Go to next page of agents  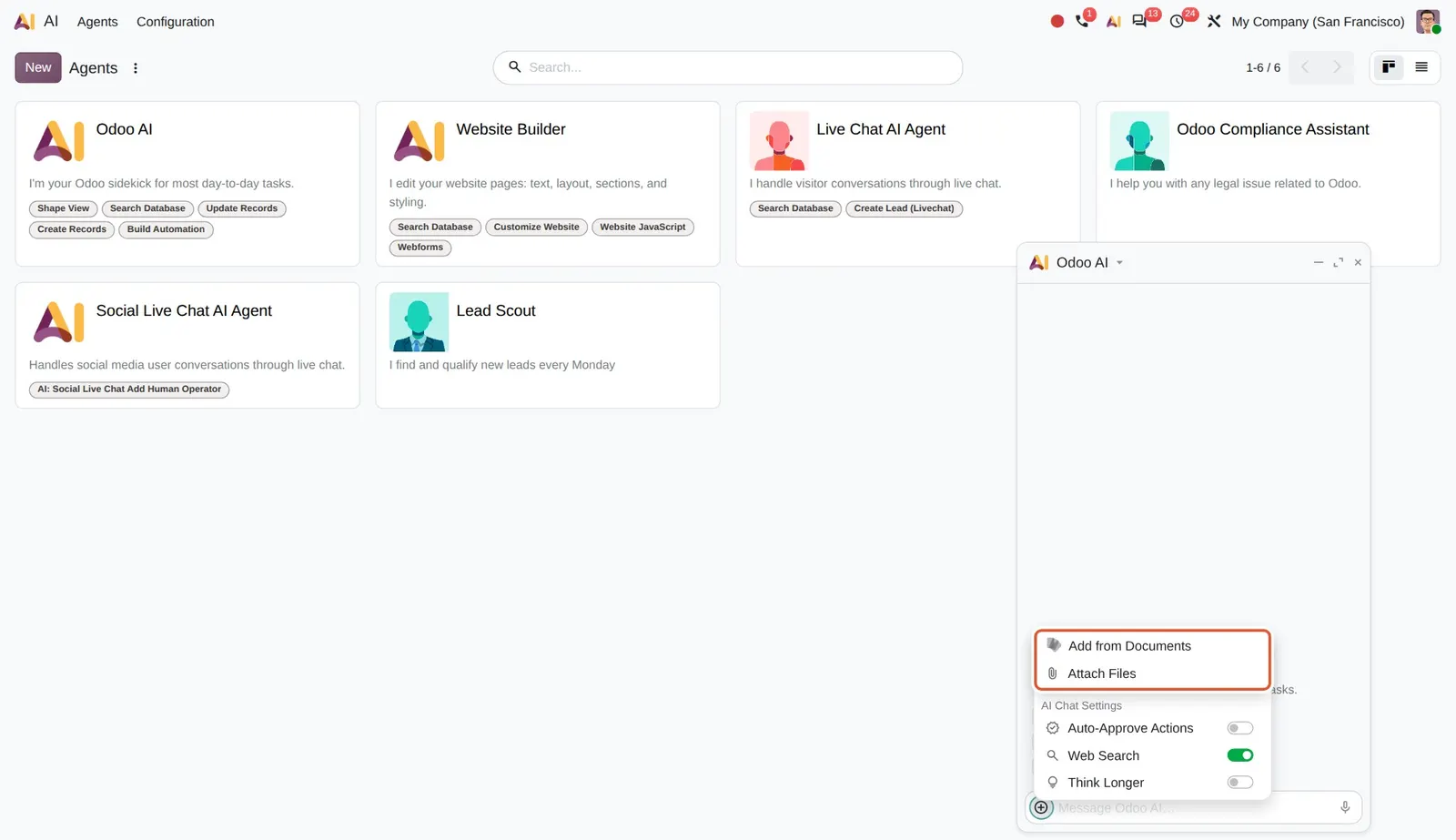(x=1337, y=67)
